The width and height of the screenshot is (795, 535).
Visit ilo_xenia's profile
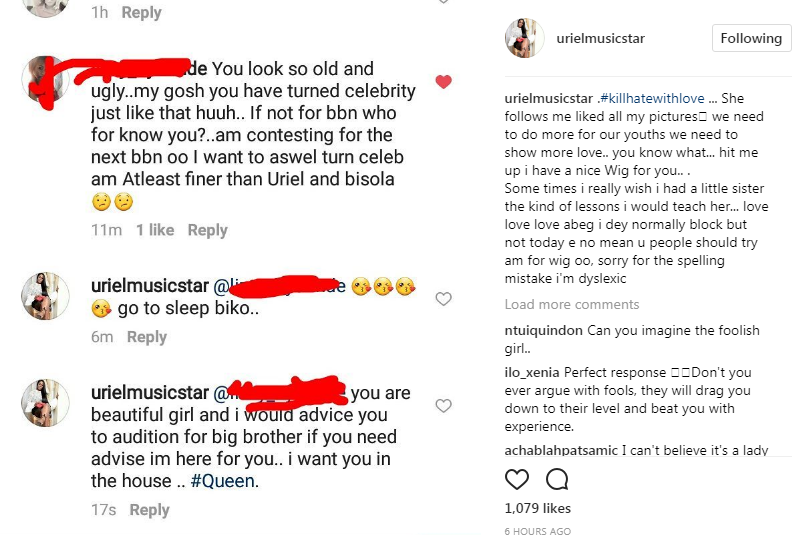(532, 372)
